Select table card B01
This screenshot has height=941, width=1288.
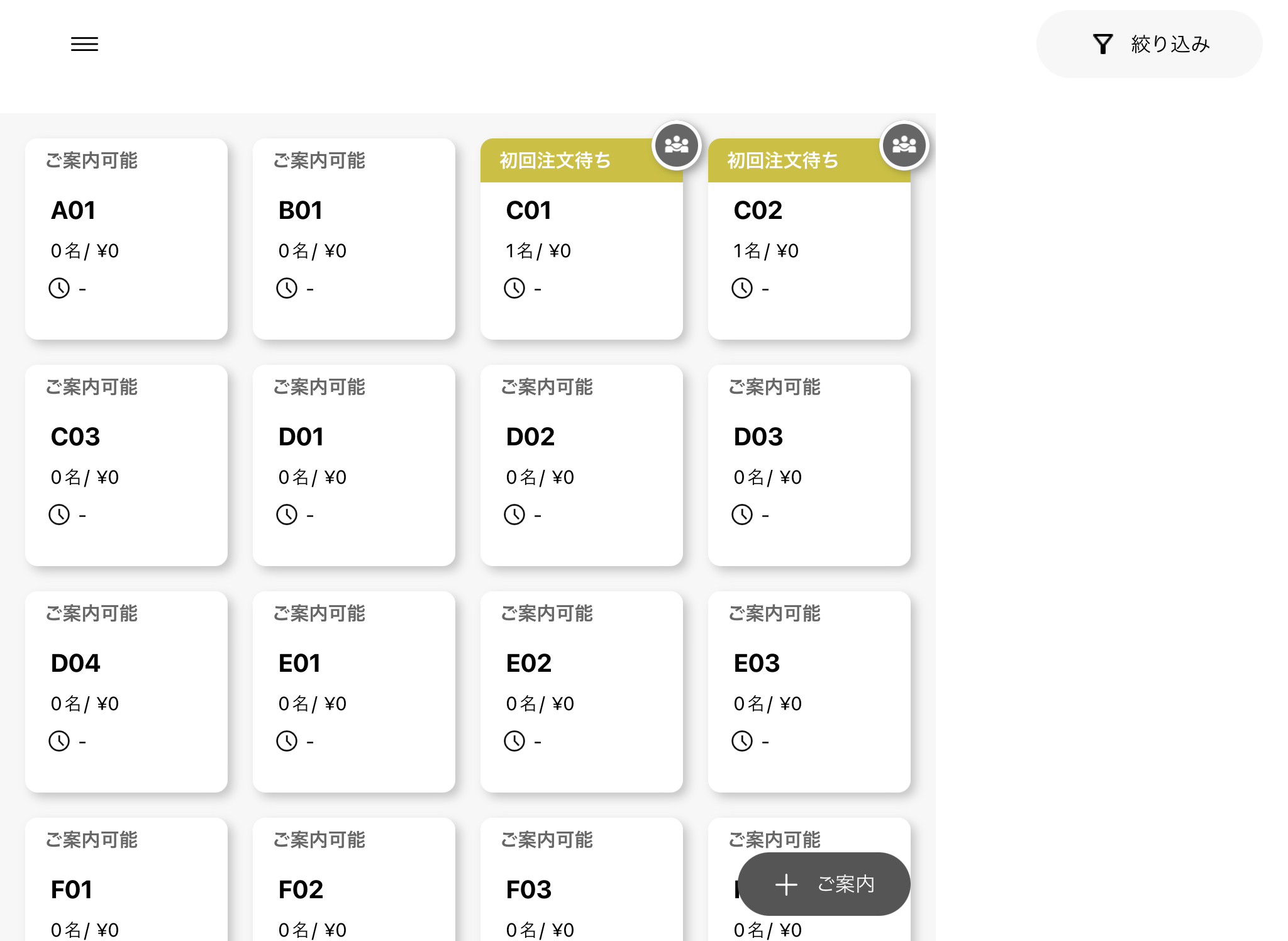(353, 239)
